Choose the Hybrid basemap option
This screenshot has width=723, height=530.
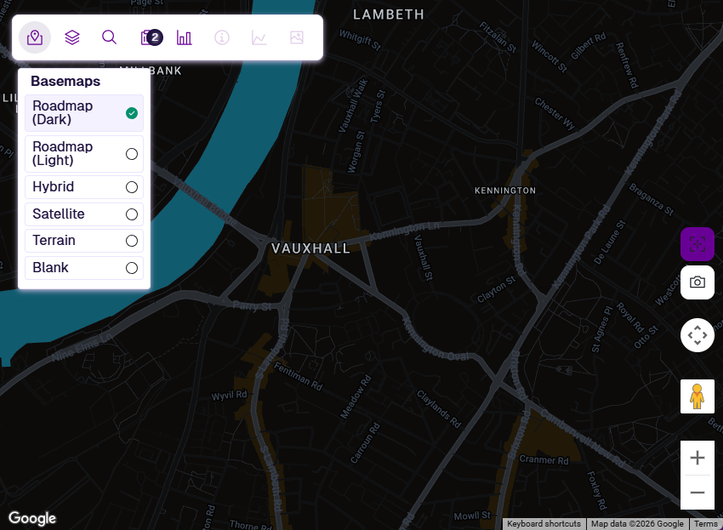point(84,187)
